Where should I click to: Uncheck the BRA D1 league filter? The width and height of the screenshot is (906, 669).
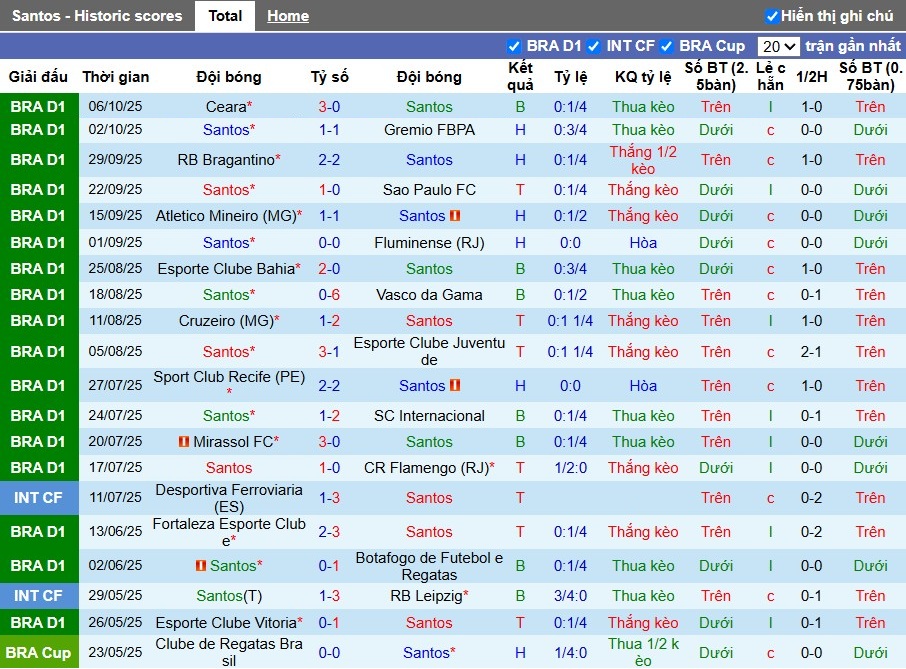[514, 46]
